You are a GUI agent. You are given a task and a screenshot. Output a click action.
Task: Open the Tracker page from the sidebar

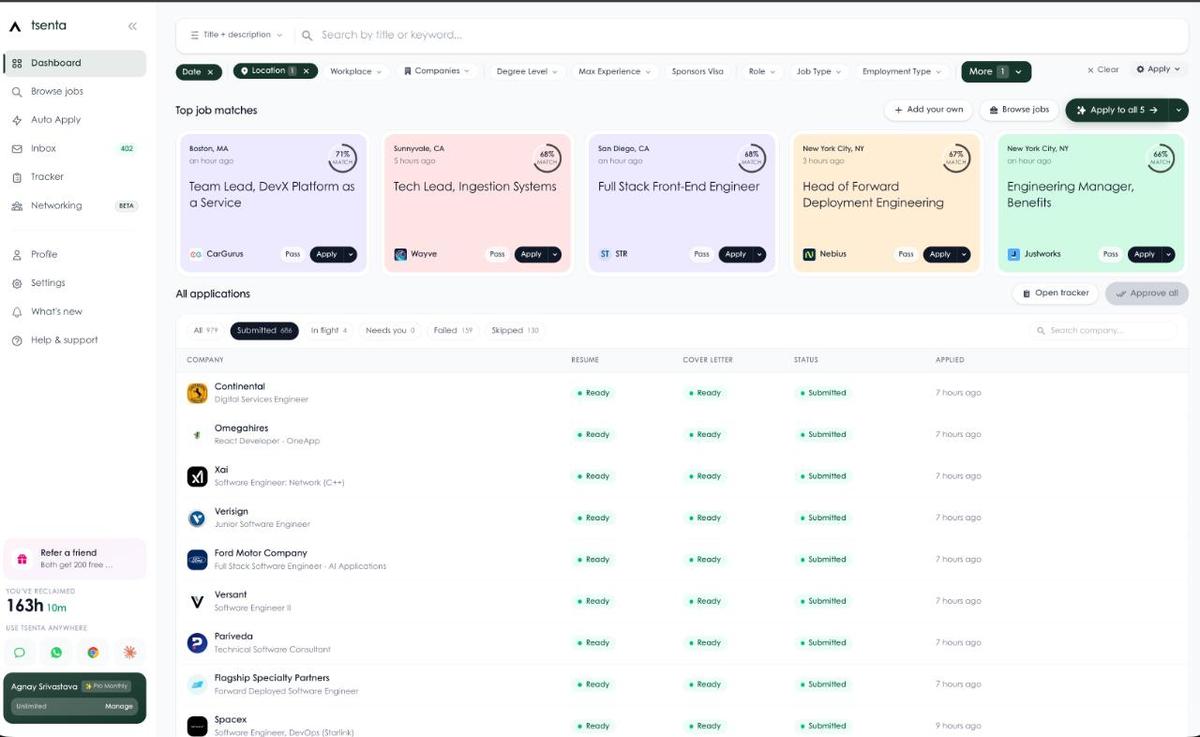[x=75, y=177]
